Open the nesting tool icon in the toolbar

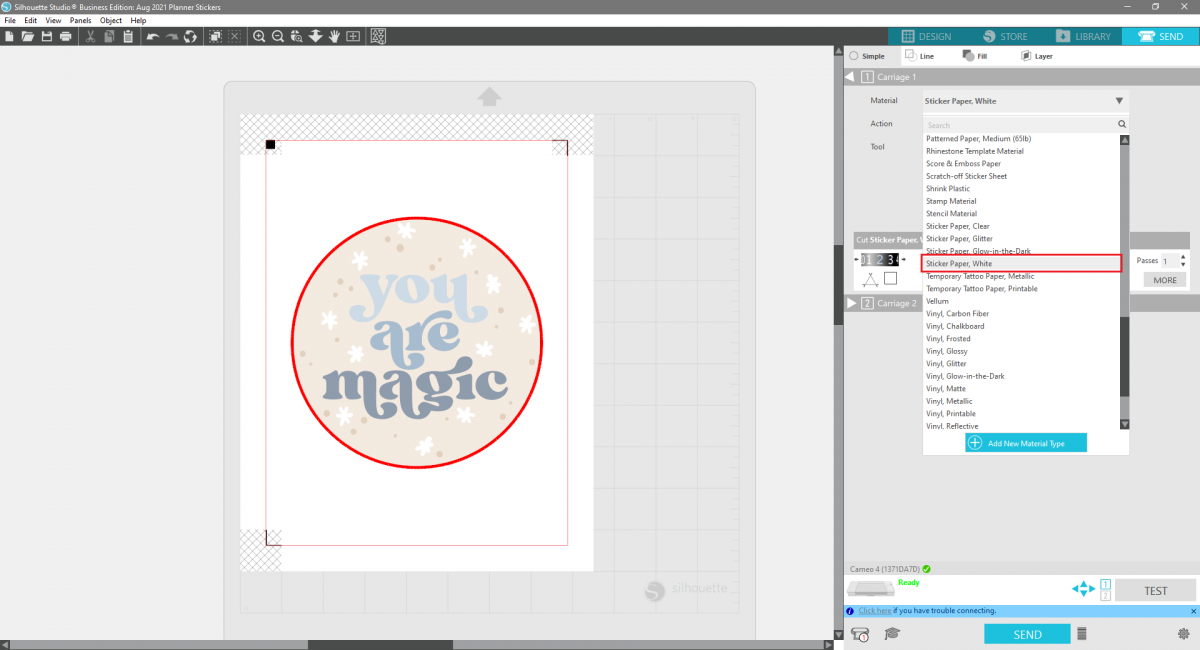tap(378, 37)
